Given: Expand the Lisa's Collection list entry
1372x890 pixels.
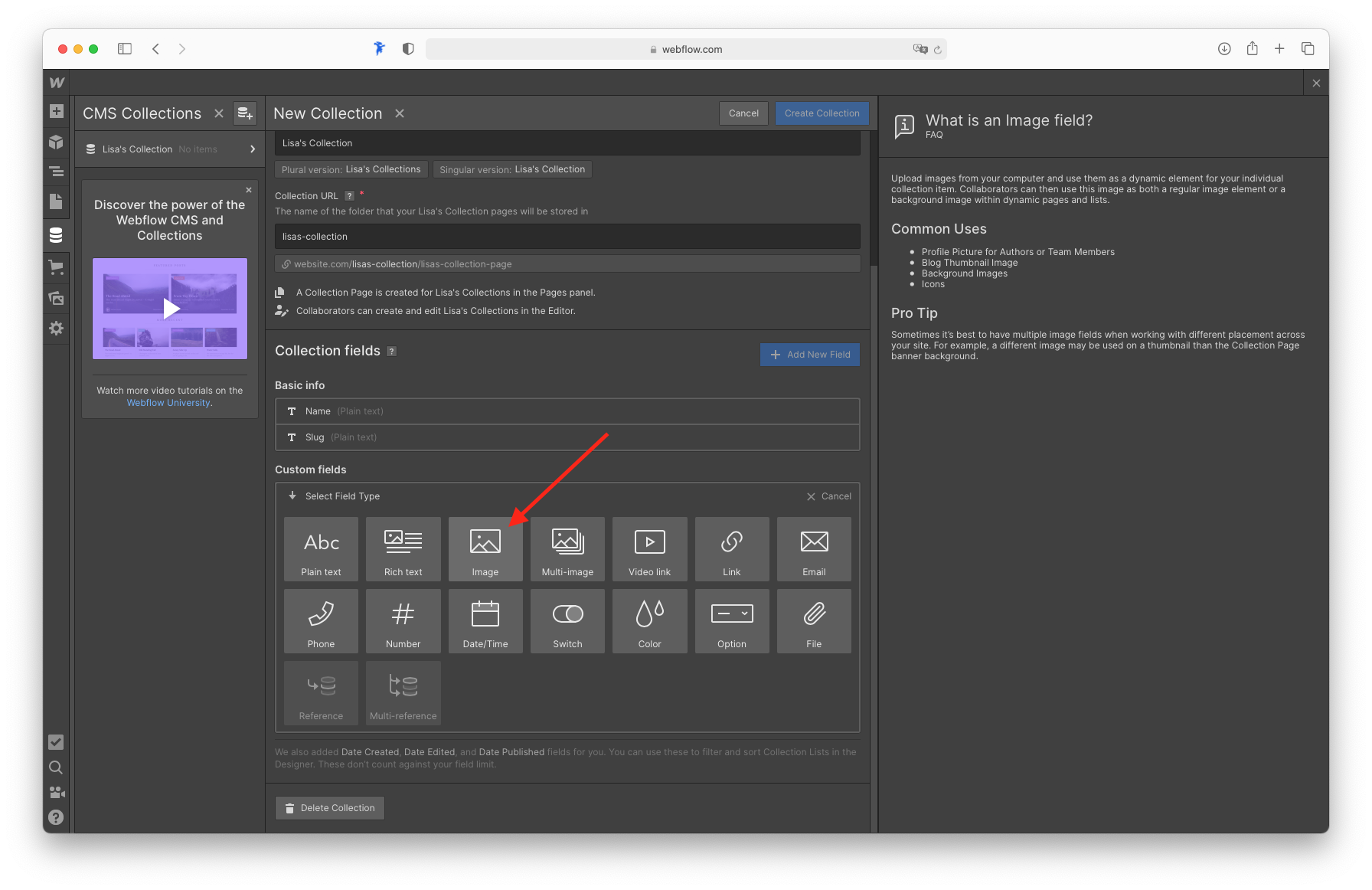Looking at the screenshot, I should click(253, 149).
